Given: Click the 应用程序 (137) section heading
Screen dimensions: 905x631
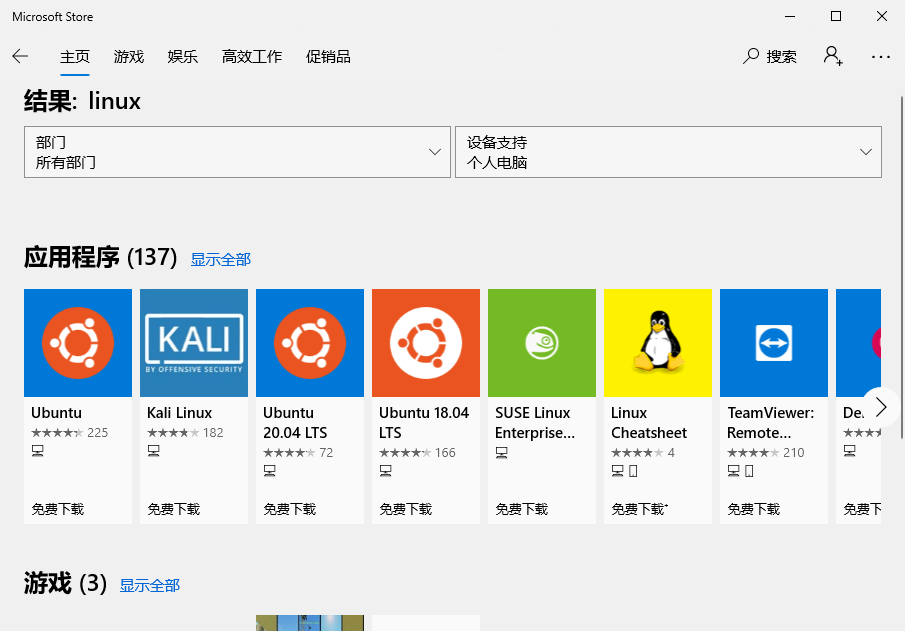Looking at the screenshot, I should click(x=100, y=257).
